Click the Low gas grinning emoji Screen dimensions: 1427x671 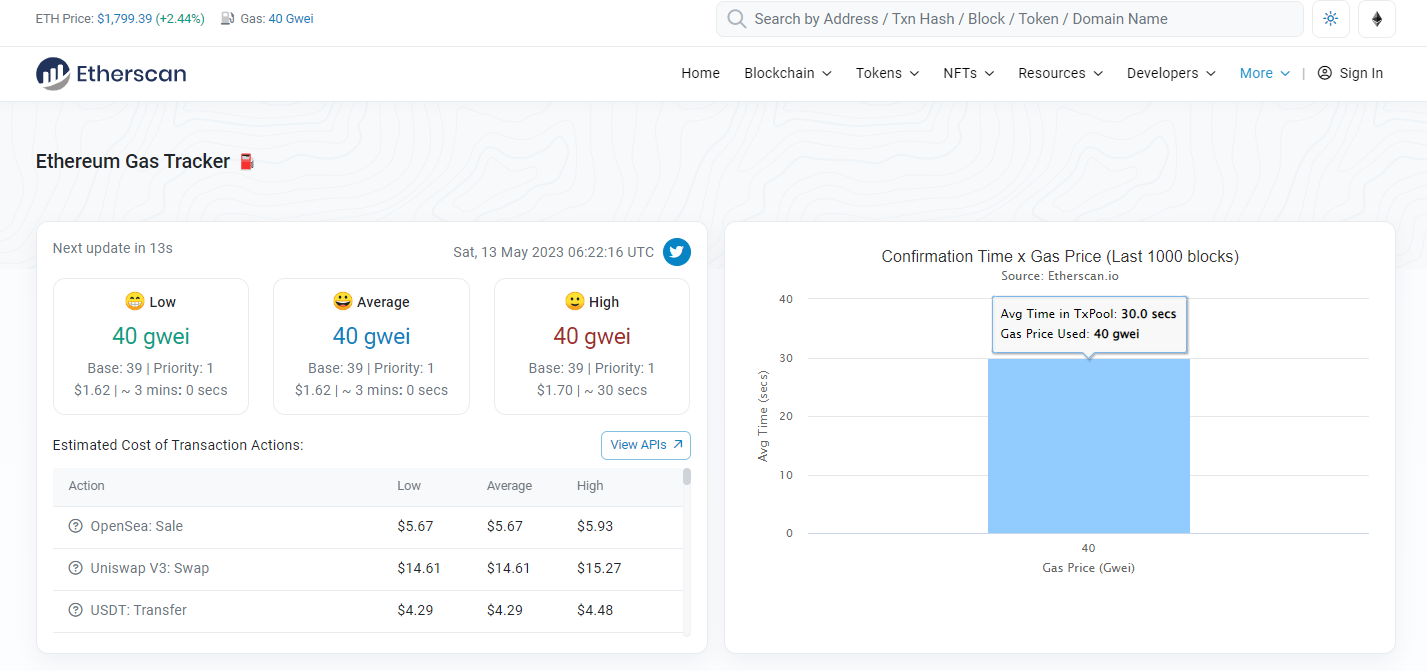(x=135, y=301)
